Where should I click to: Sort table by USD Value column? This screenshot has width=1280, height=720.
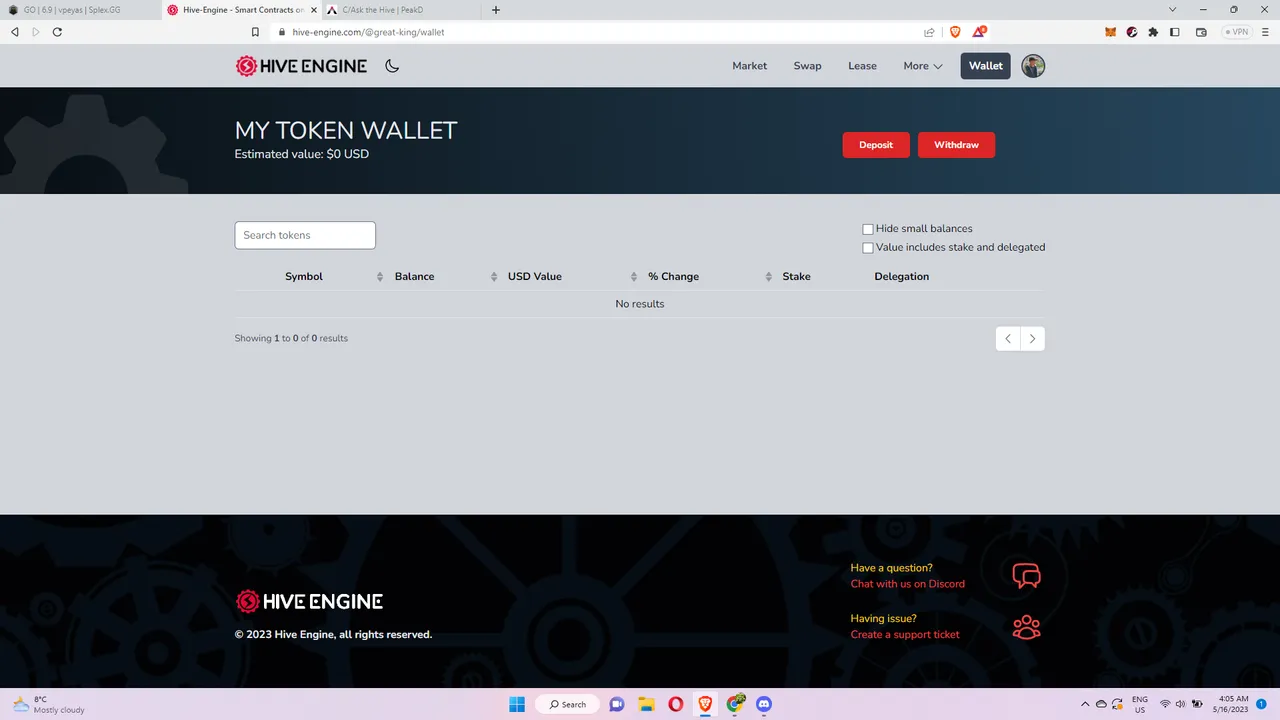(x=535, y=276)
